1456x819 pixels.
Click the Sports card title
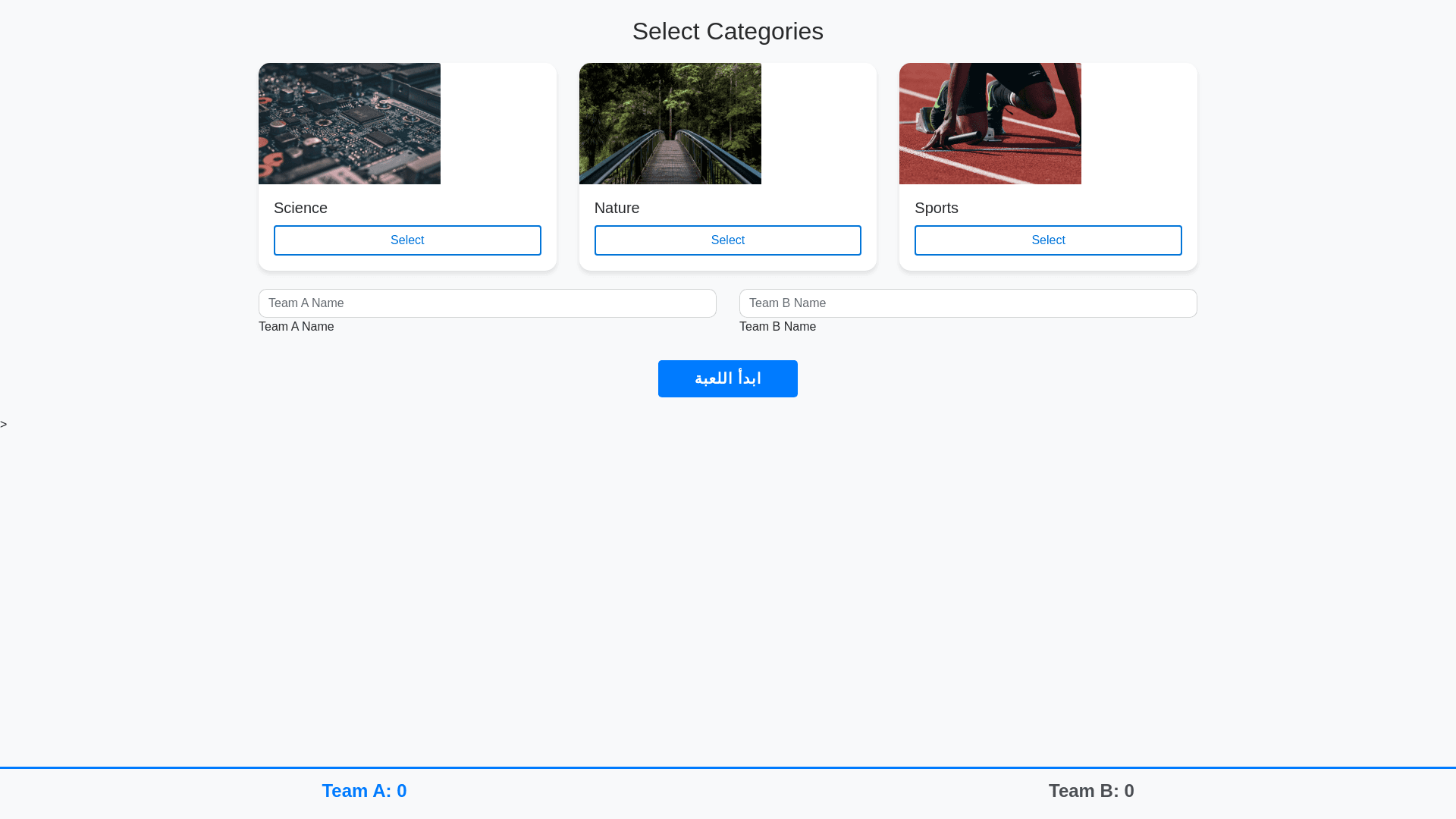(x=936, y=208)
